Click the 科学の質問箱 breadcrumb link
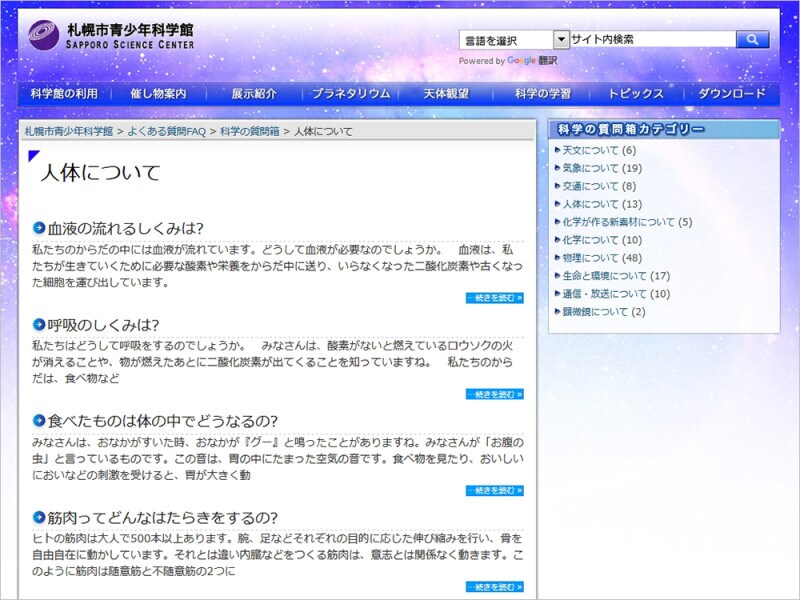 click(250, 131)
